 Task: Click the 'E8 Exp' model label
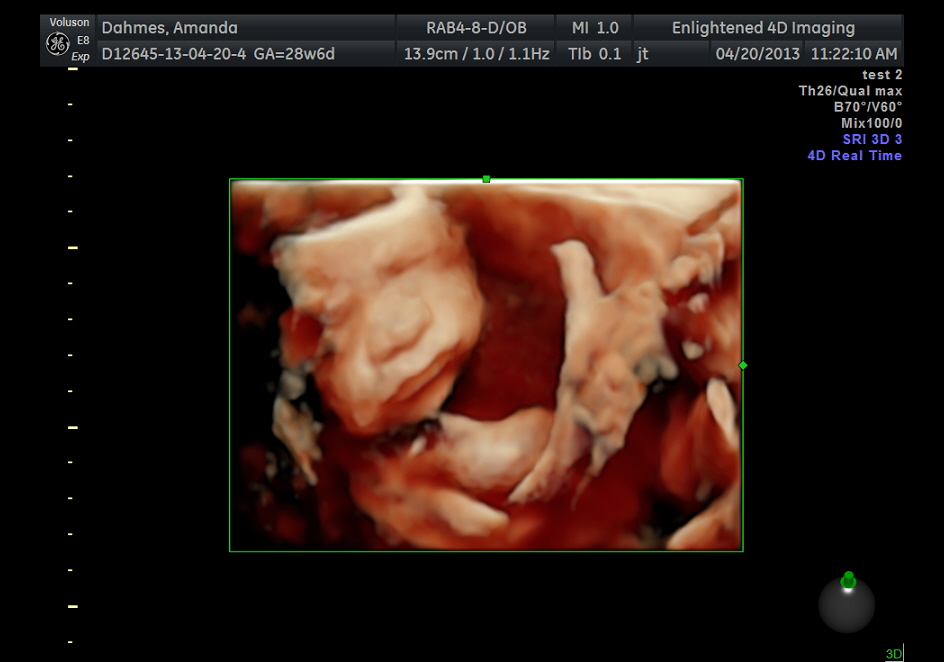pos(81,49)
